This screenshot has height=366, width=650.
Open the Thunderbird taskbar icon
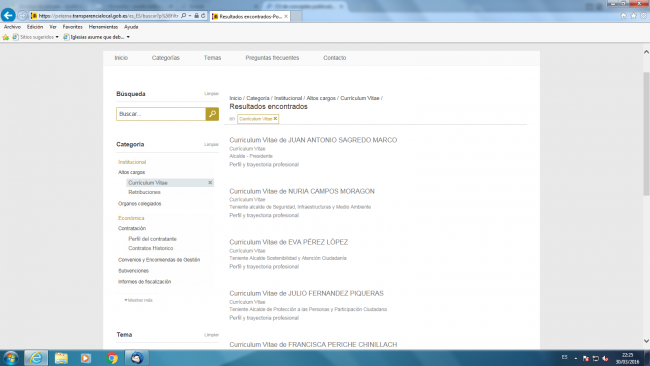click(137, 358)
